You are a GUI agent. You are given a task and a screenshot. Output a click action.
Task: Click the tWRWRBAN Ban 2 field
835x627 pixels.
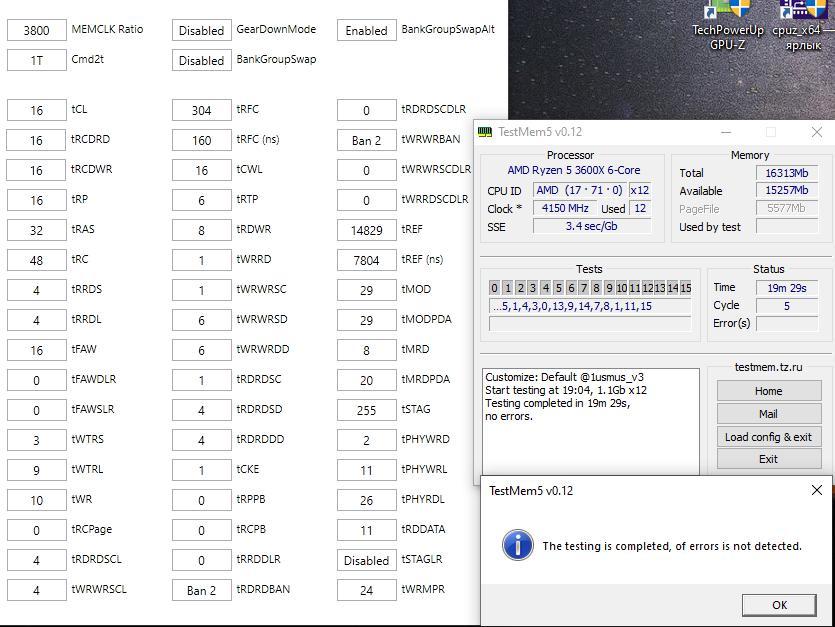(367, 140)
